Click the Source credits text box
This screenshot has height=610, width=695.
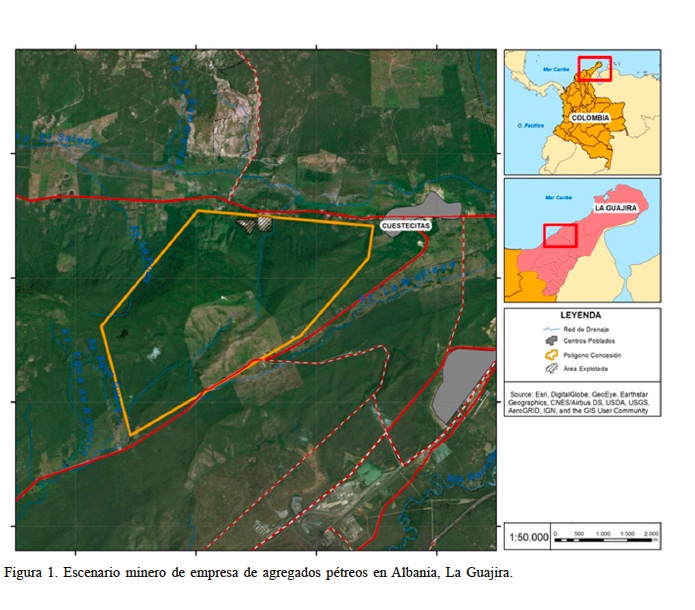pos(581,402)
